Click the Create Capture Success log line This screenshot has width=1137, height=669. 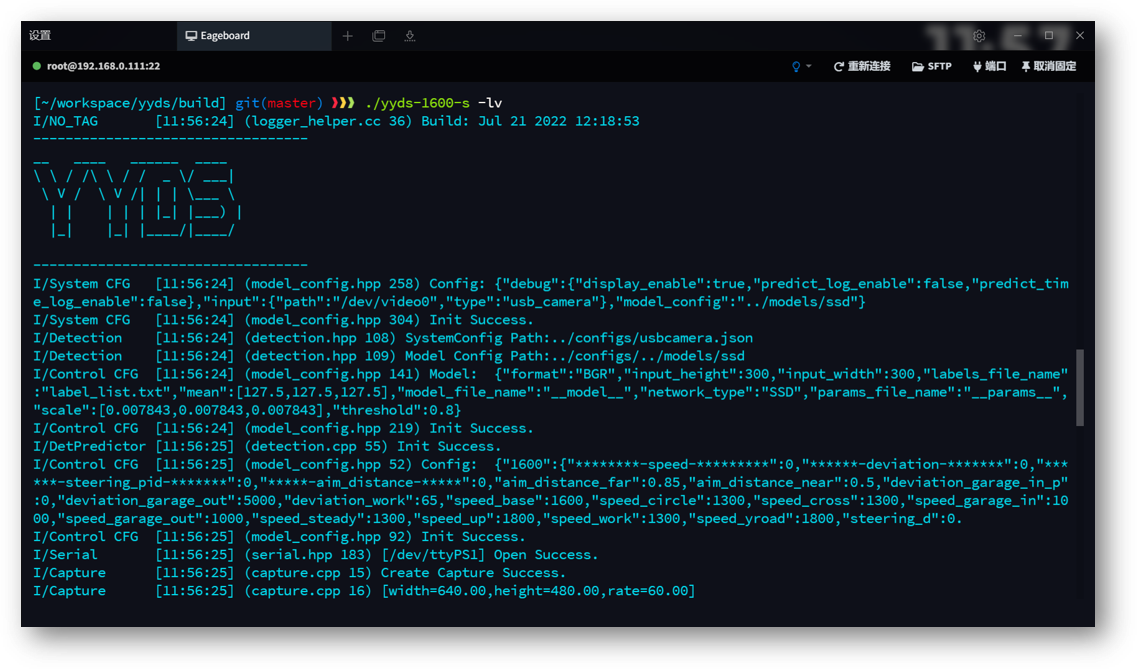(x=299, y=573)
